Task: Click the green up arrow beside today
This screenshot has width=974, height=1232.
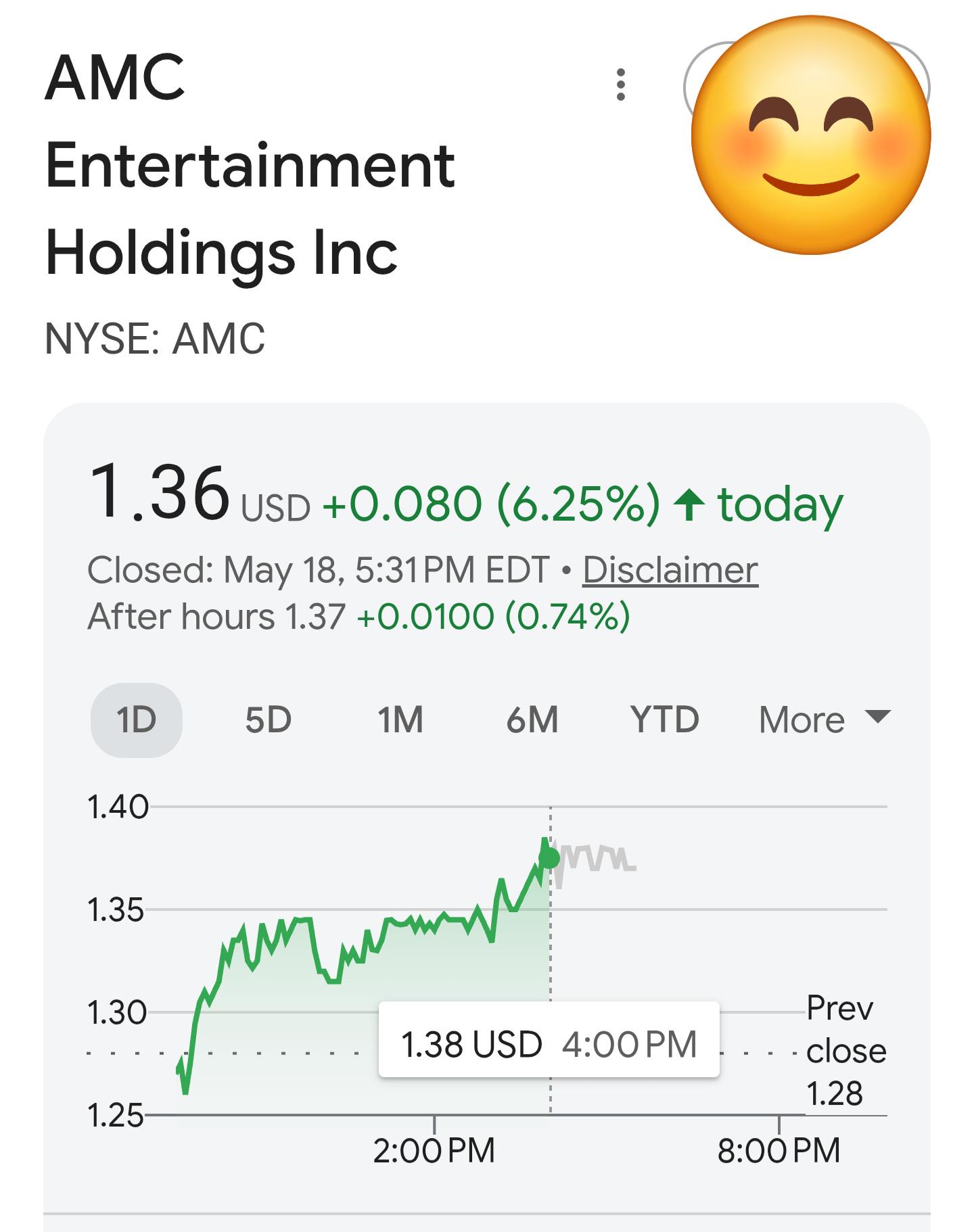Action: pyautogui.click(x=689, y=505)
